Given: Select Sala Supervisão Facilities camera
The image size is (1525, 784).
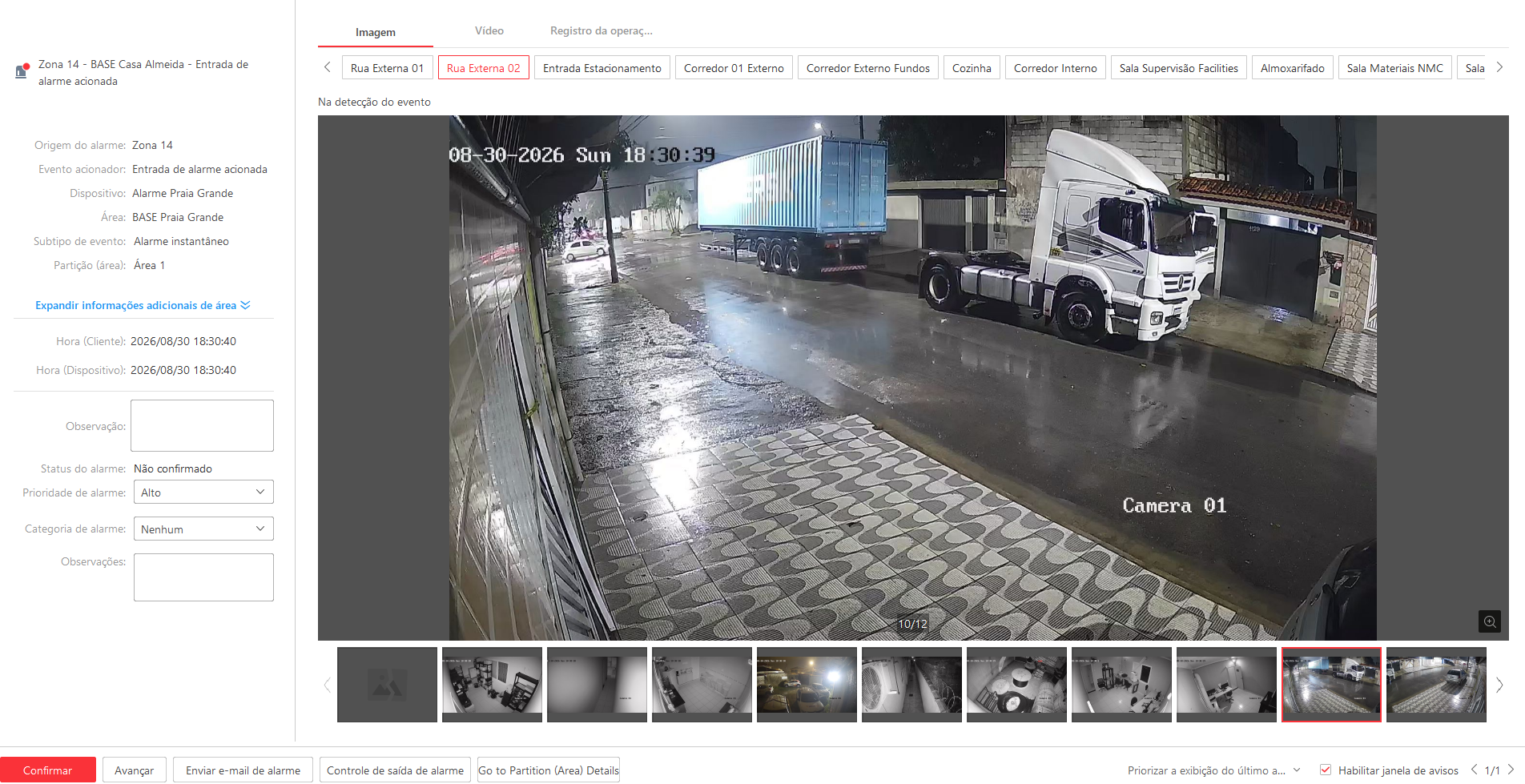Looking at the screenshot, I should click(1179, 68).
